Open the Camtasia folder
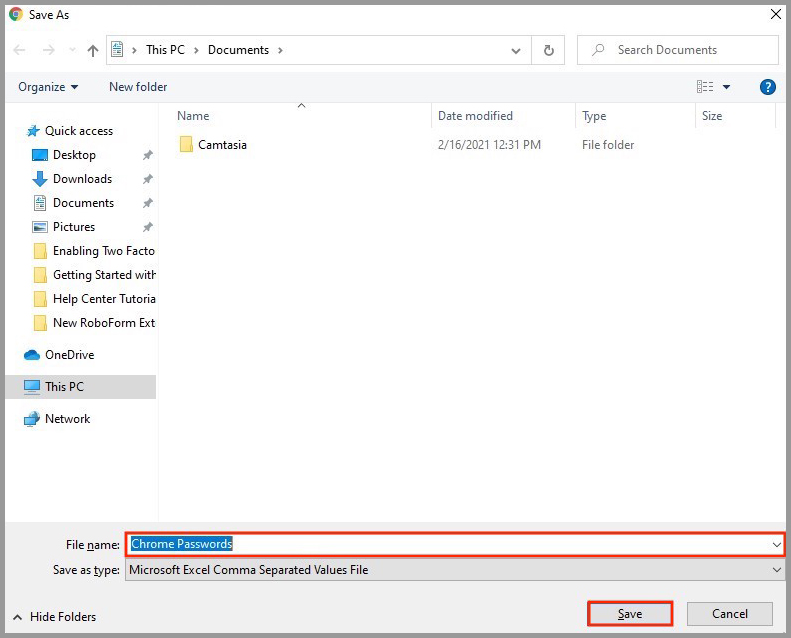791x638 pixels. [222, 145]
